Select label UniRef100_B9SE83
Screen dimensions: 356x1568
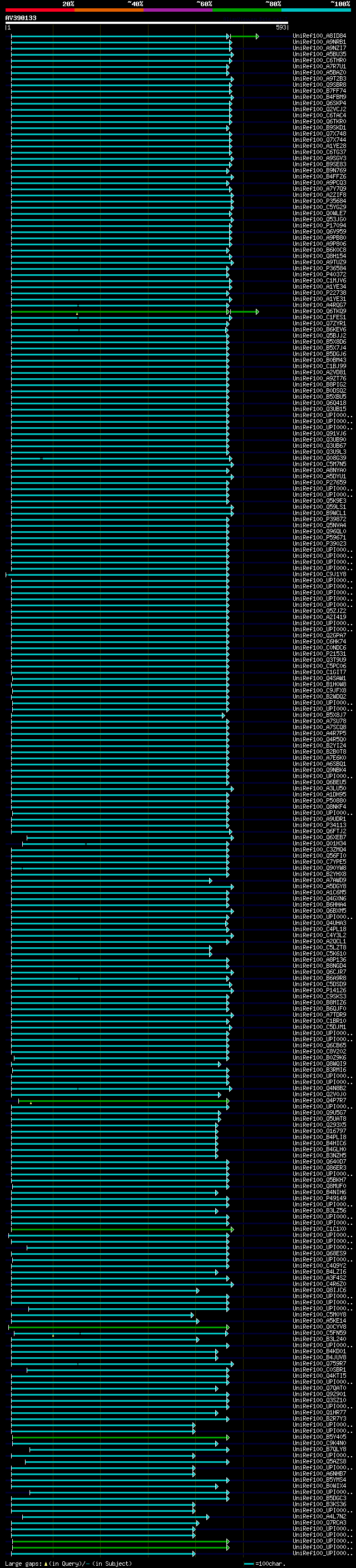[319, 164]
